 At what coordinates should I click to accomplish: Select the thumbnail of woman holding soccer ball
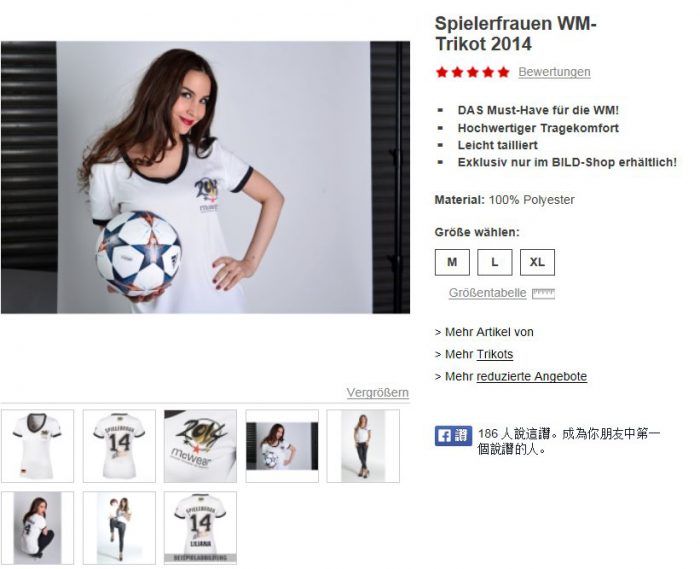coord(282,446)
